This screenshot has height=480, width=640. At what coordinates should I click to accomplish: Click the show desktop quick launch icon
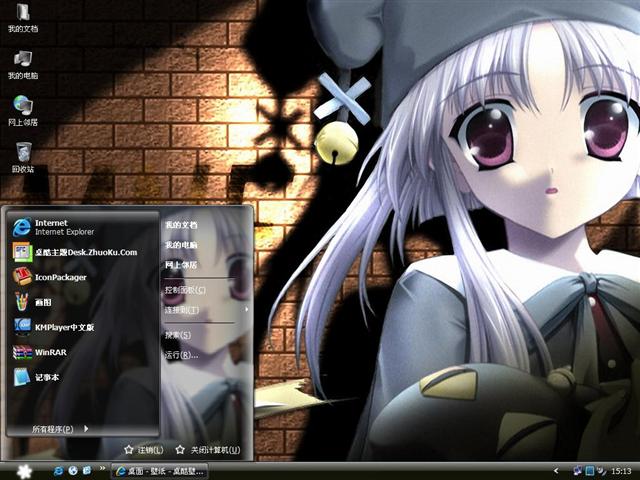pyautogui.click(x=87, y=471)
